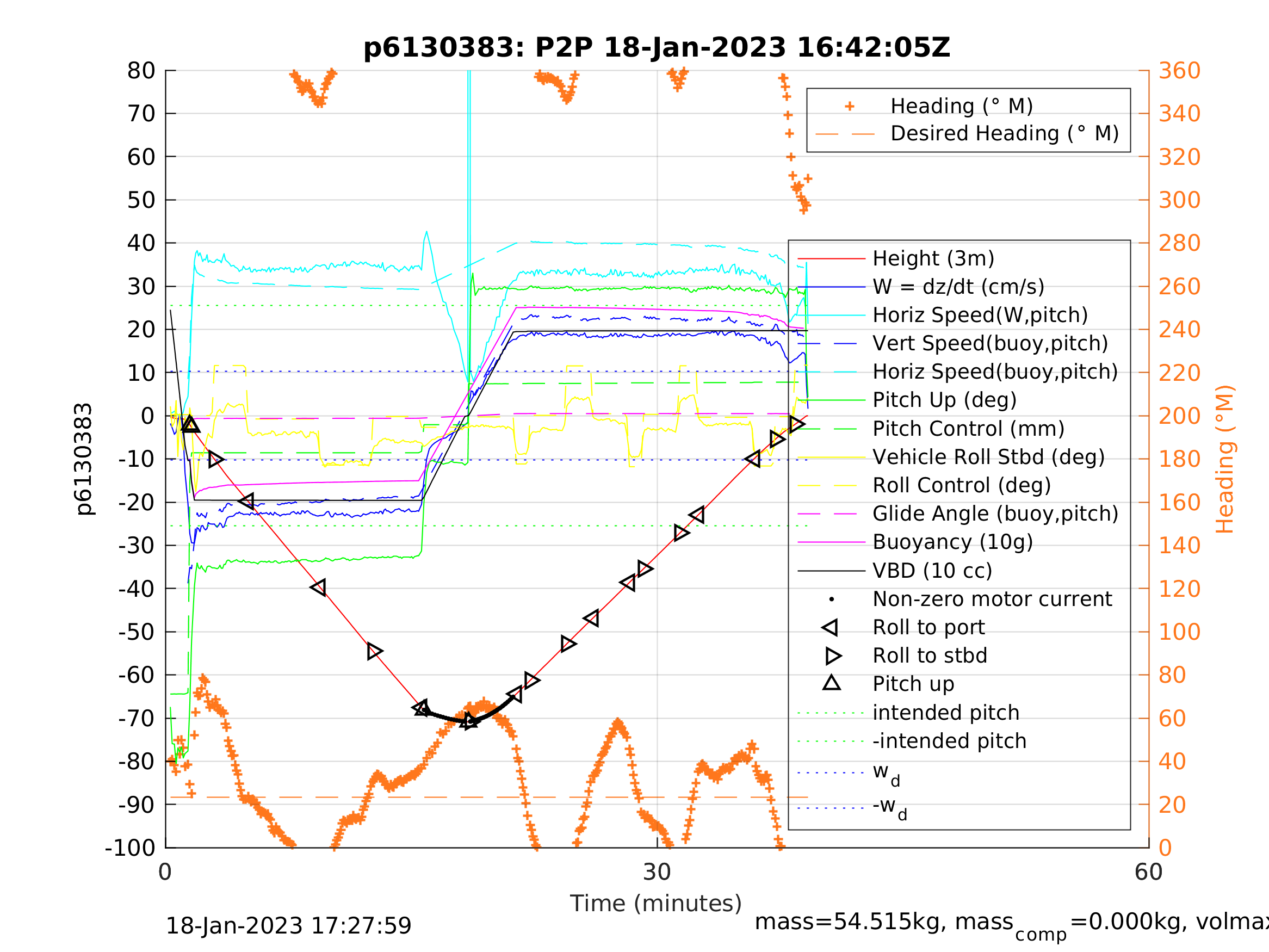
Task: Click the 'Pitch Up (deg)' legend label
Action: [x=944, y=400]
